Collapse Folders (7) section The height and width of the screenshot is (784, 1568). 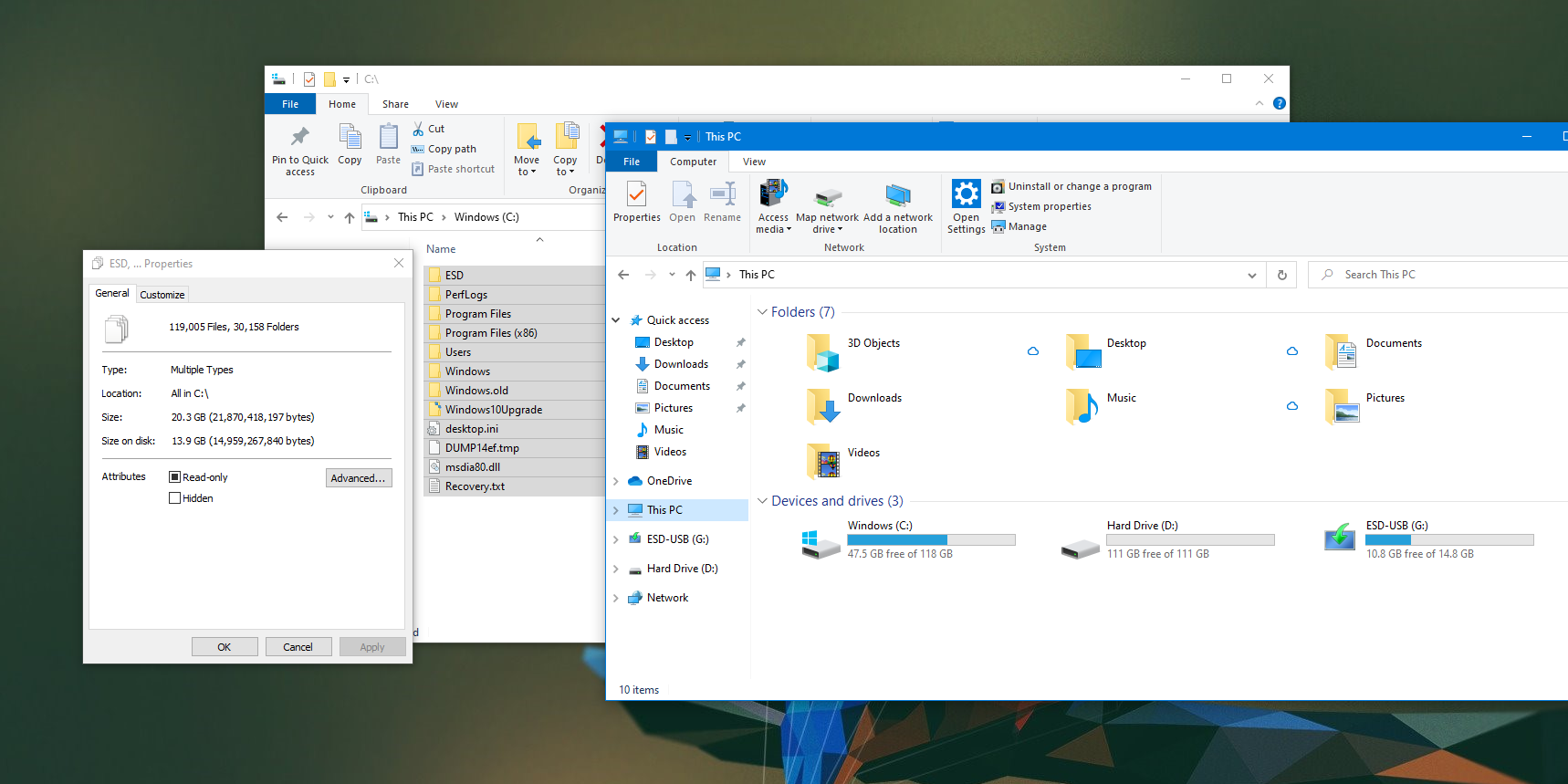[x=762, y=312]
